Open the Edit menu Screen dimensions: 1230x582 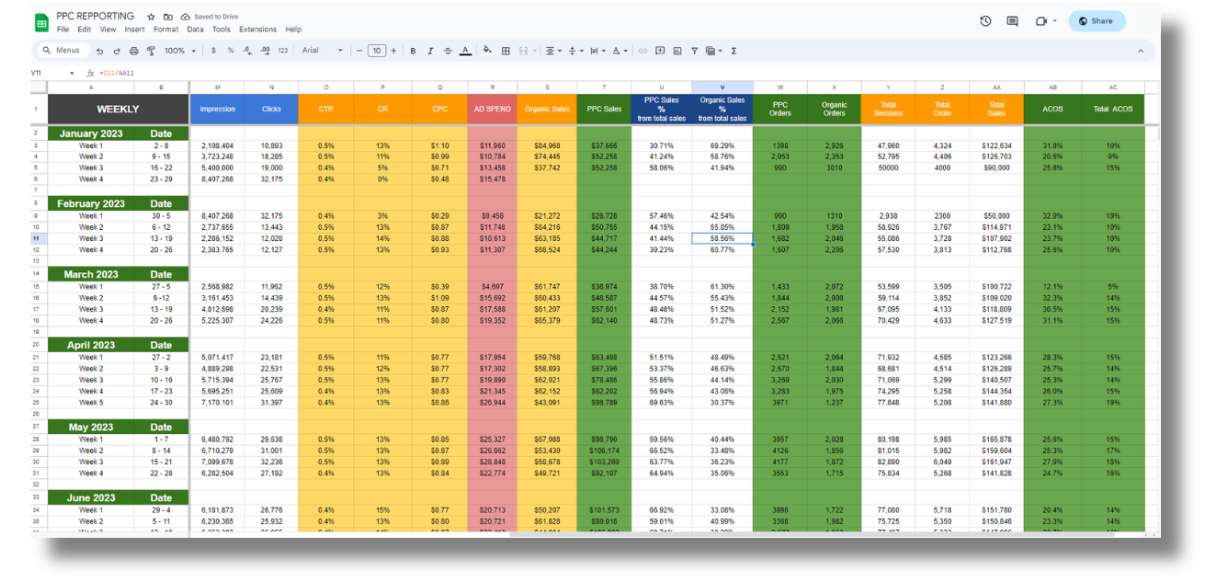click(x=84, y=30)
